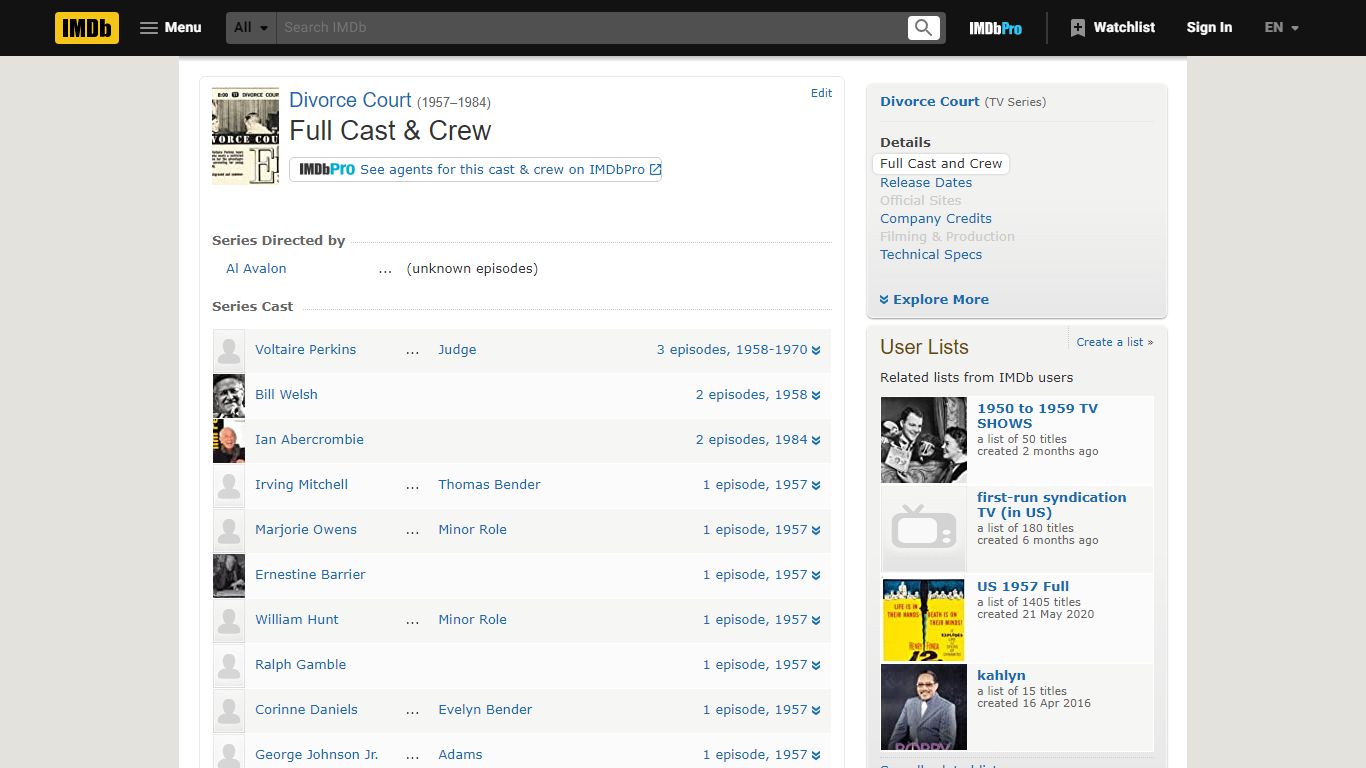Open Ian Abercrombie's name link
The width and height of the screenshot is (1366, 768).
[x=309, y=440]
